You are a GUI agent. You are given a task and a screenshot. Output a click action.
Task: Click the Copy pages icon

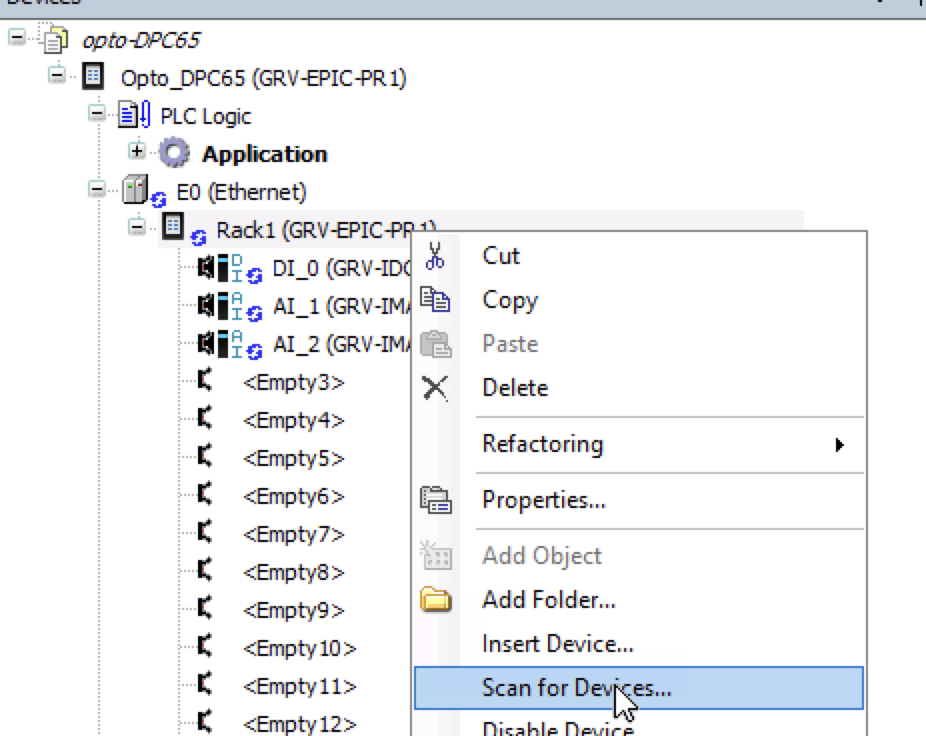point(435,299)
